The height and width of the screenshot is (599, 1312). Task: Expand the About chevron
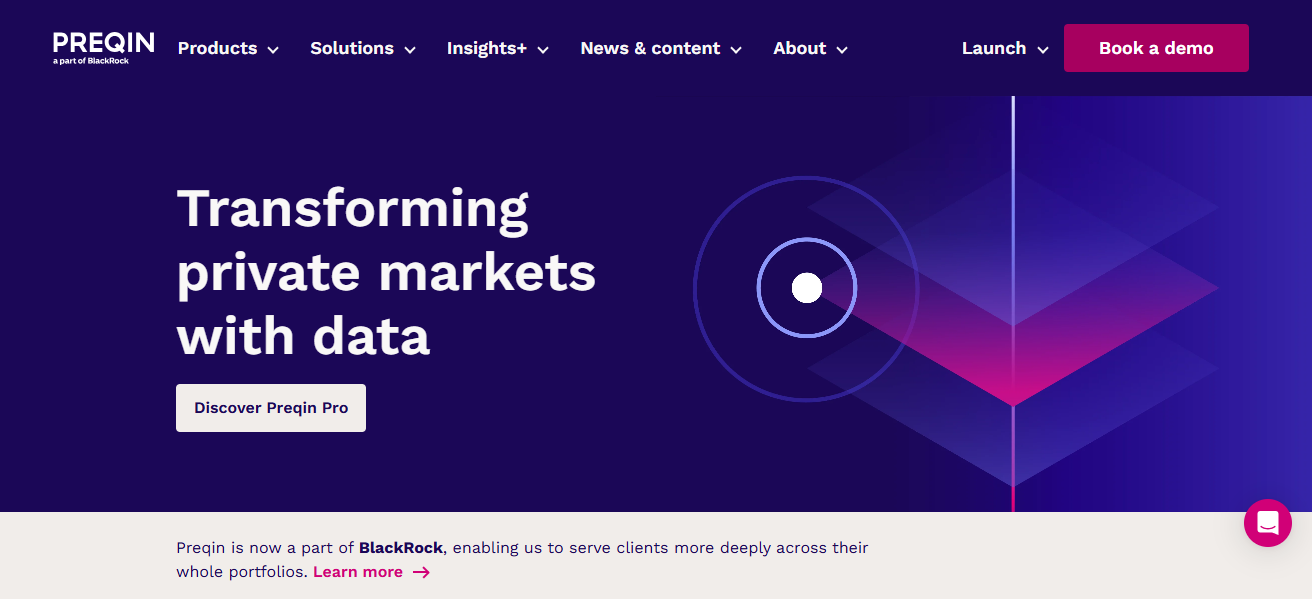[x=842, y=50]
